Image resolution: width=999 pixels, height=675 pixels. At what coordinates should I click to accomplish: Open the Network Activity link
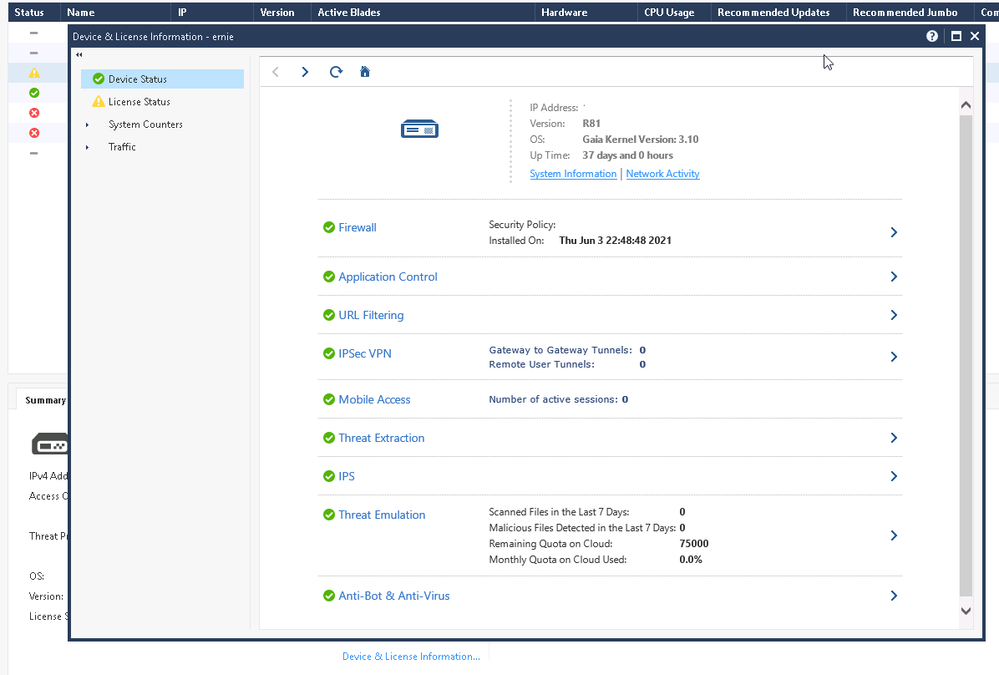(663, 173)
